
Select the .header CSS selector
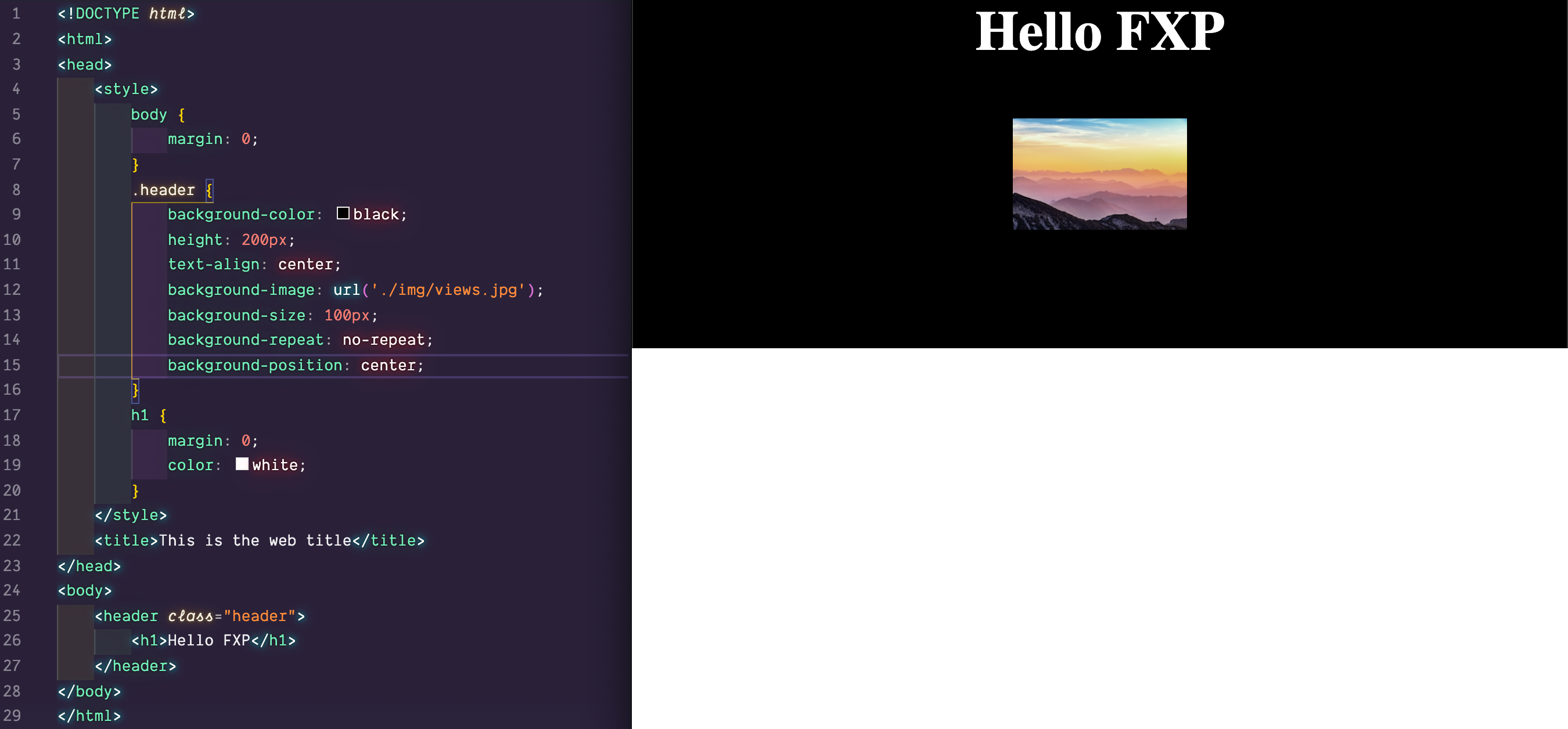(164, 190)
